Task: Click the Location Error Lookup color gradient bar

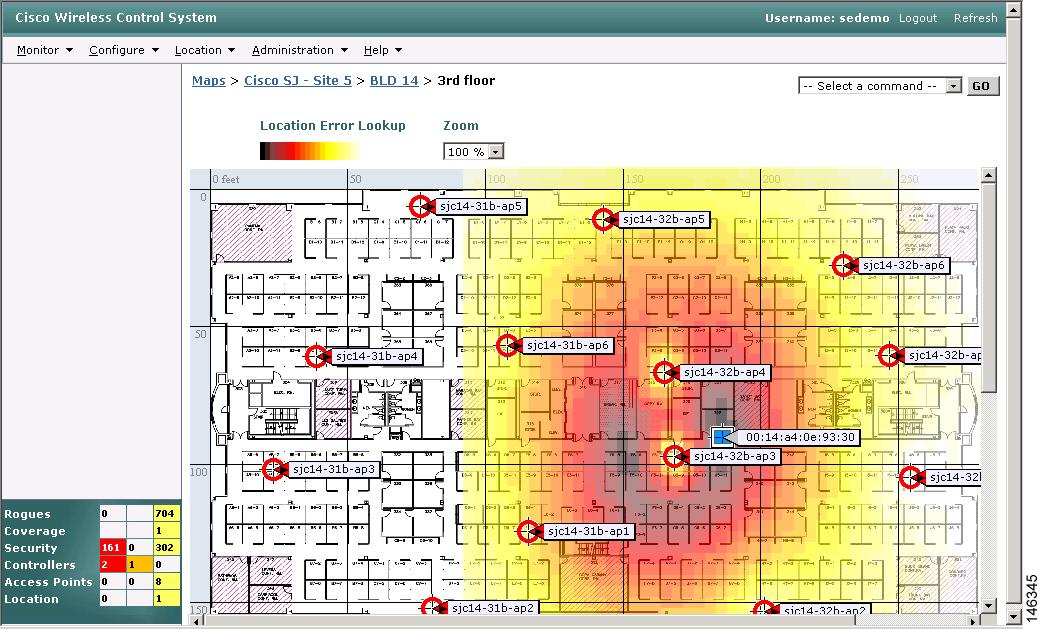Action: (x=309, y=151)
